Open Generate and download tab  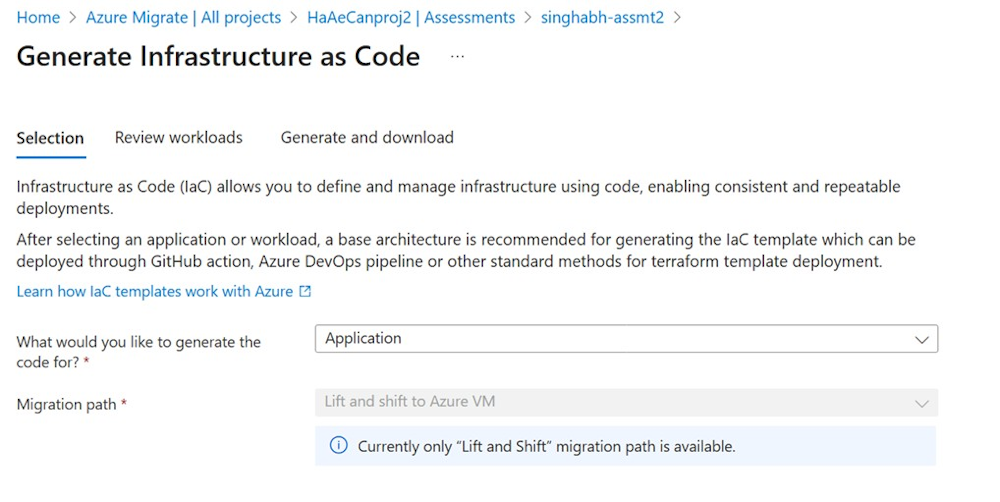point(367,138)
